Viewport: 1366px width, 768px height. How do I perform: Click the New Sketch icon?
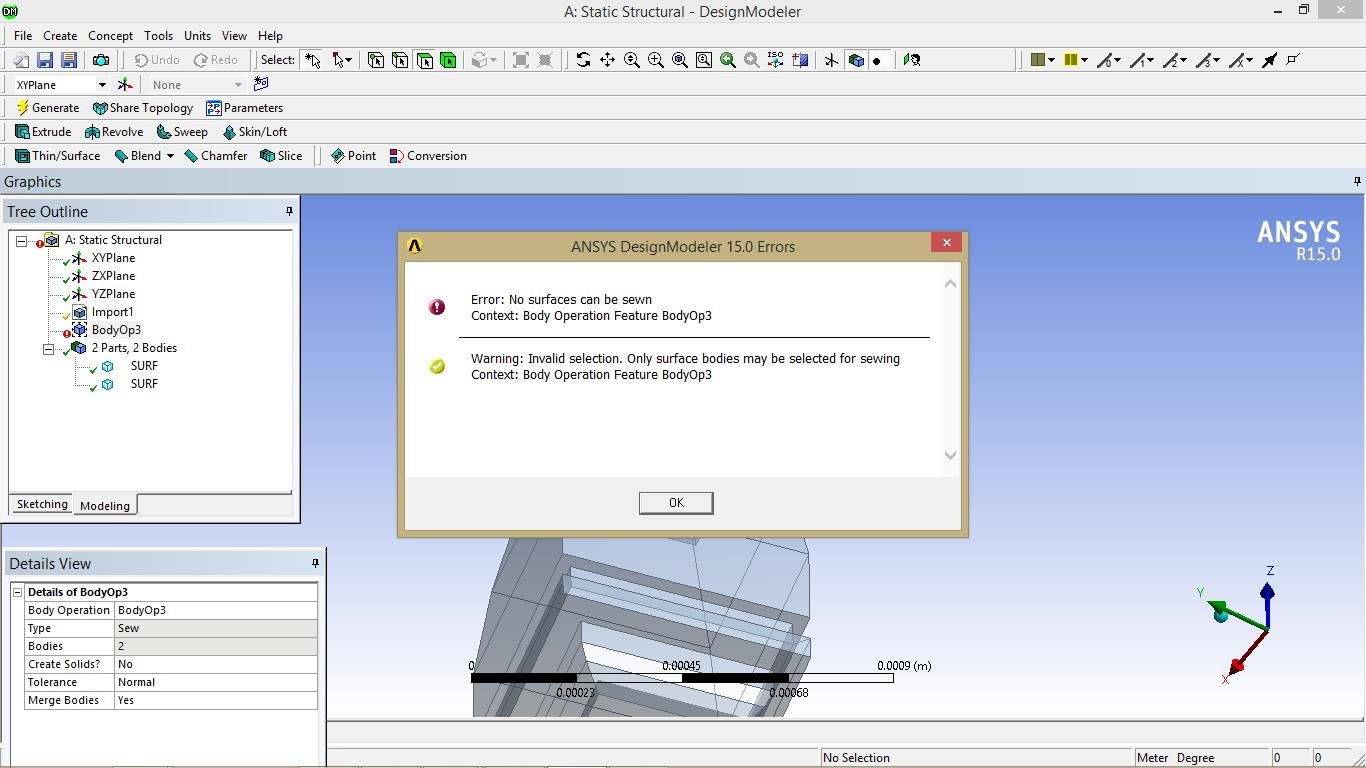261,85
